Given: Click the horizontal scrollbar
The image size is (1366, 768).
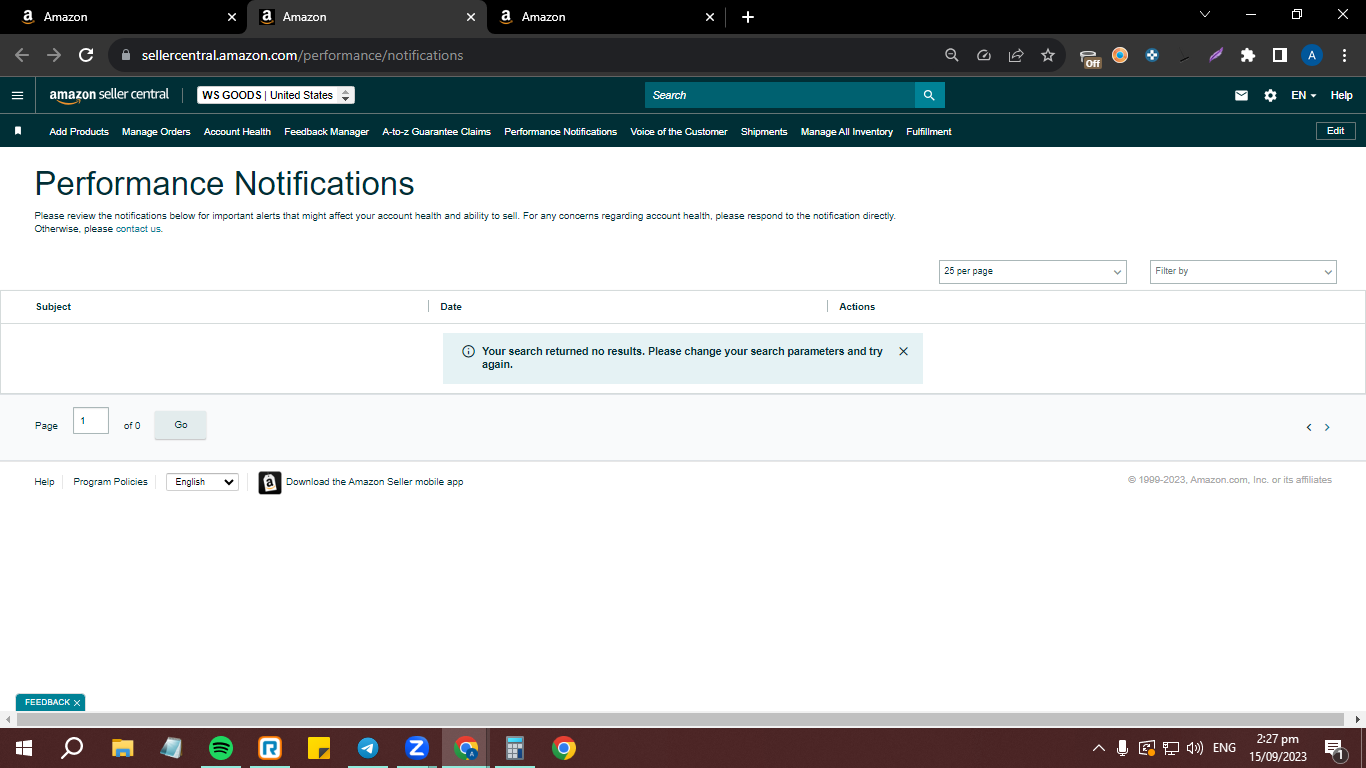Looking at the screenshot, I should point(681,719).
